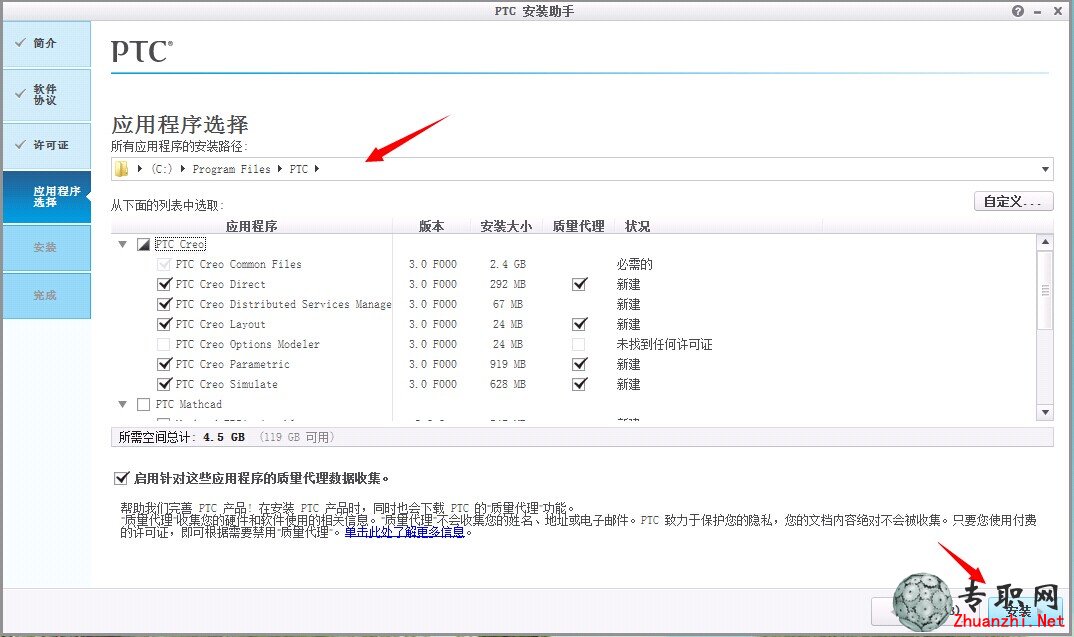Uncheck PTC Creo Parametric application

tap(164, 364)
